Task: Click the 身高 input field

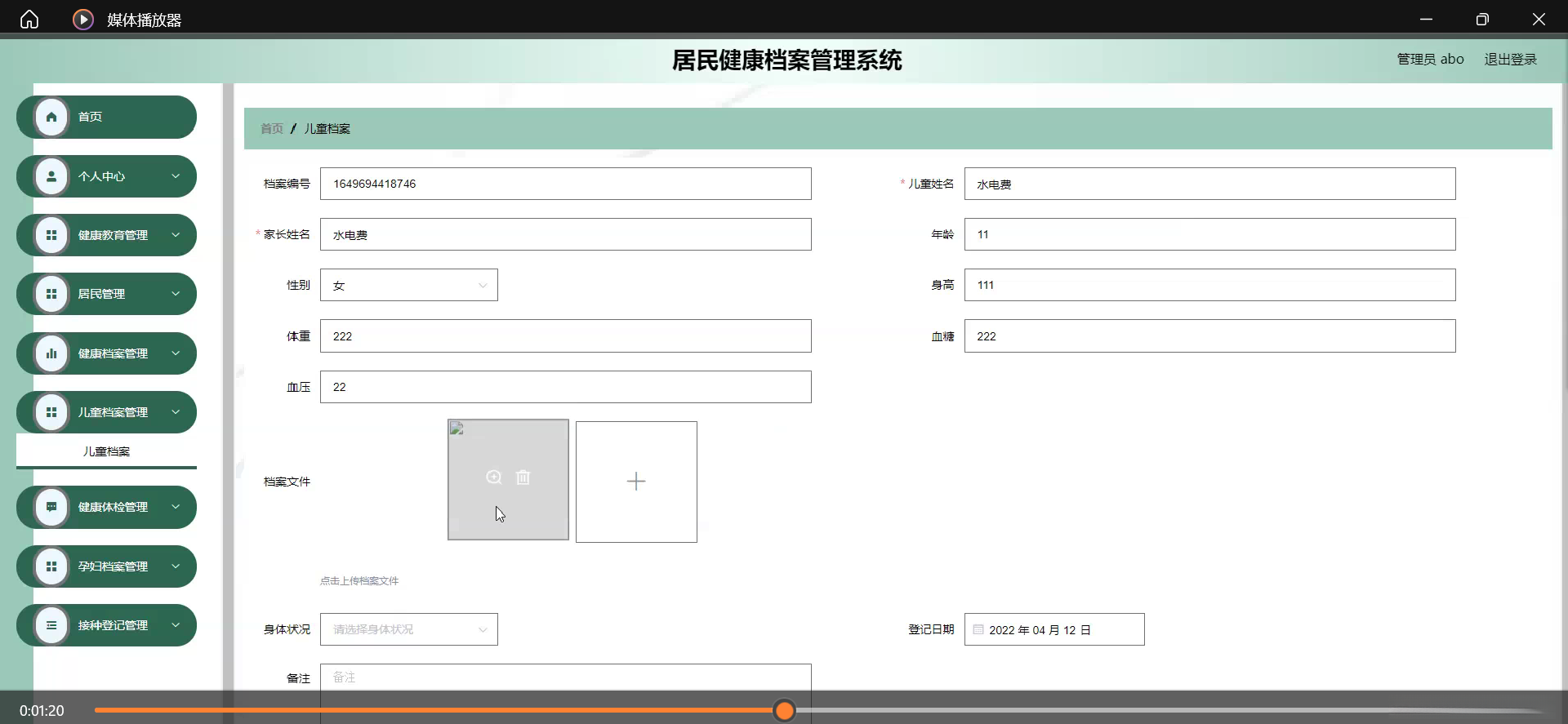Action: [x=1209, y=285]
